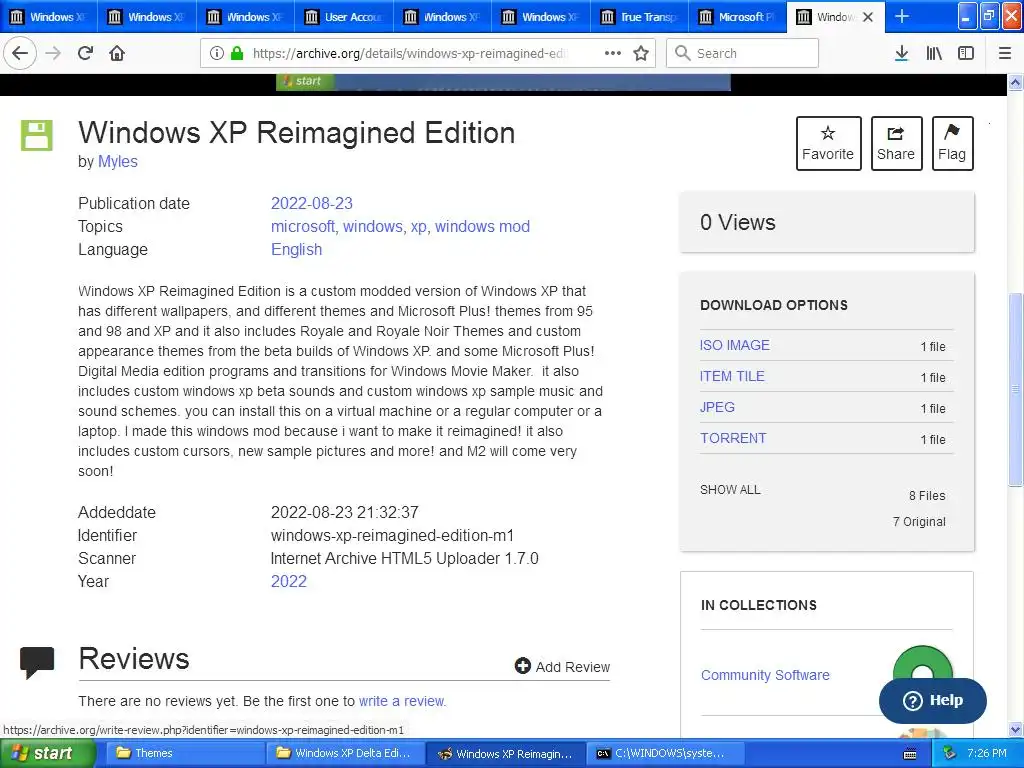Click the 0 Views counter text
1024x768 pixels.
(737, 222)
